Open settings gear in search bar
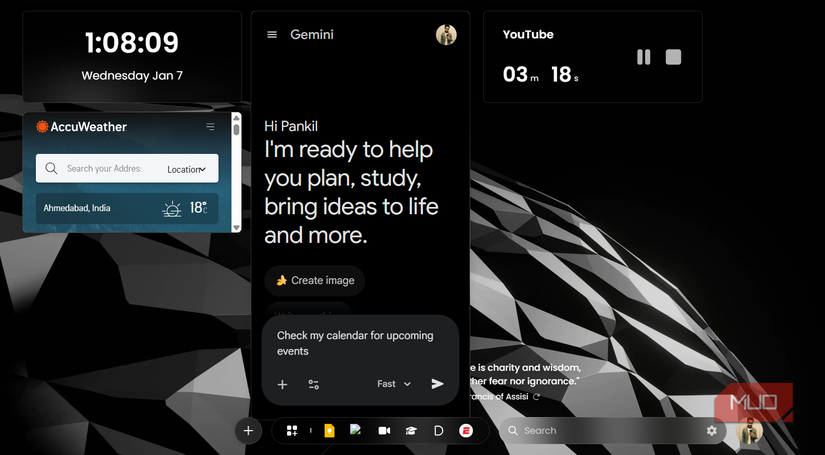Viewport: 825px width, 455px height. [711, 431]
